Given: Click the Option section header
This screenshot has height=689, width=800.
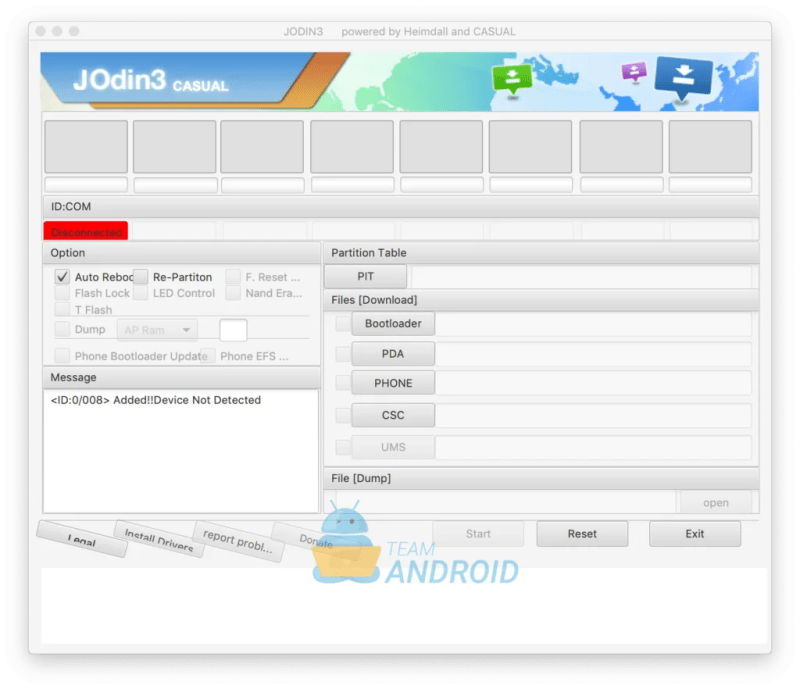Looking at the screenshot, I should (68, 253).
